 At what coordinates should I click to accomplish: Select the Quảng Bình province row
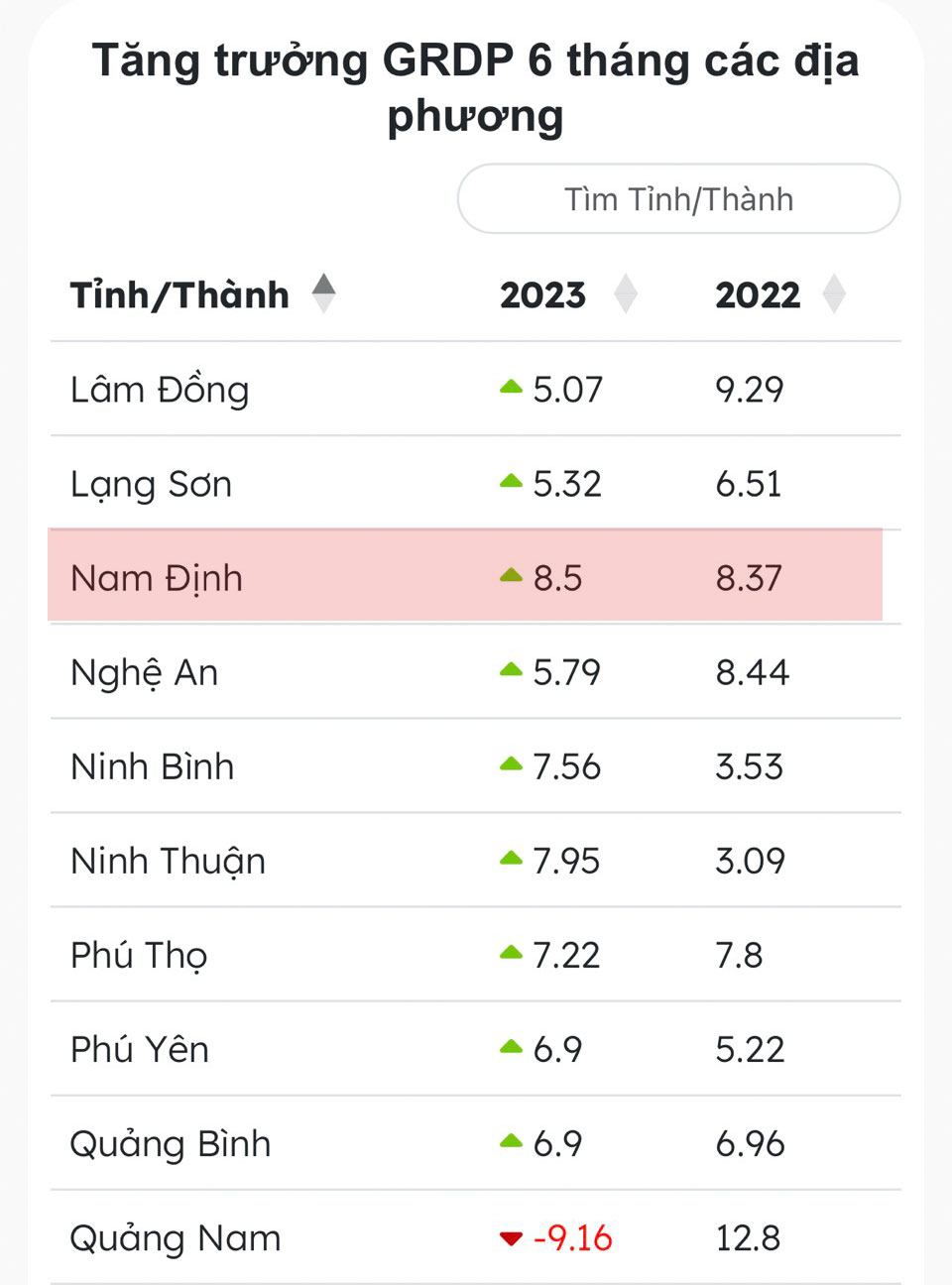[x=171, y=1143]
